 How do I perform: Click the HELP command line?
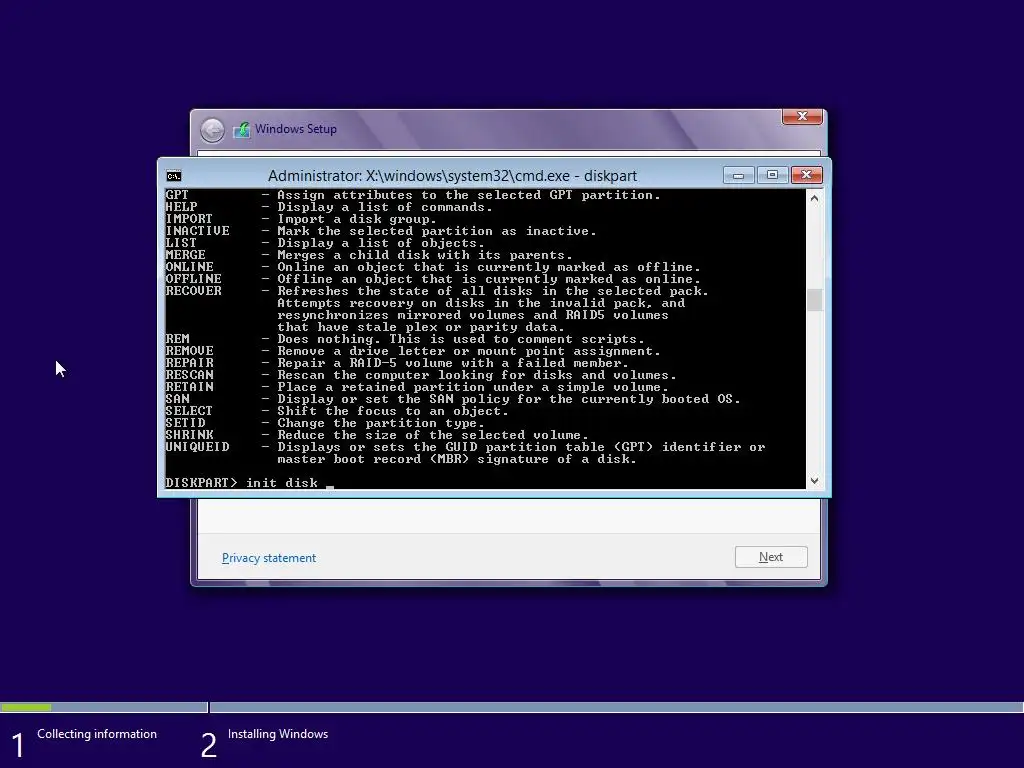(x=328, y=207)
